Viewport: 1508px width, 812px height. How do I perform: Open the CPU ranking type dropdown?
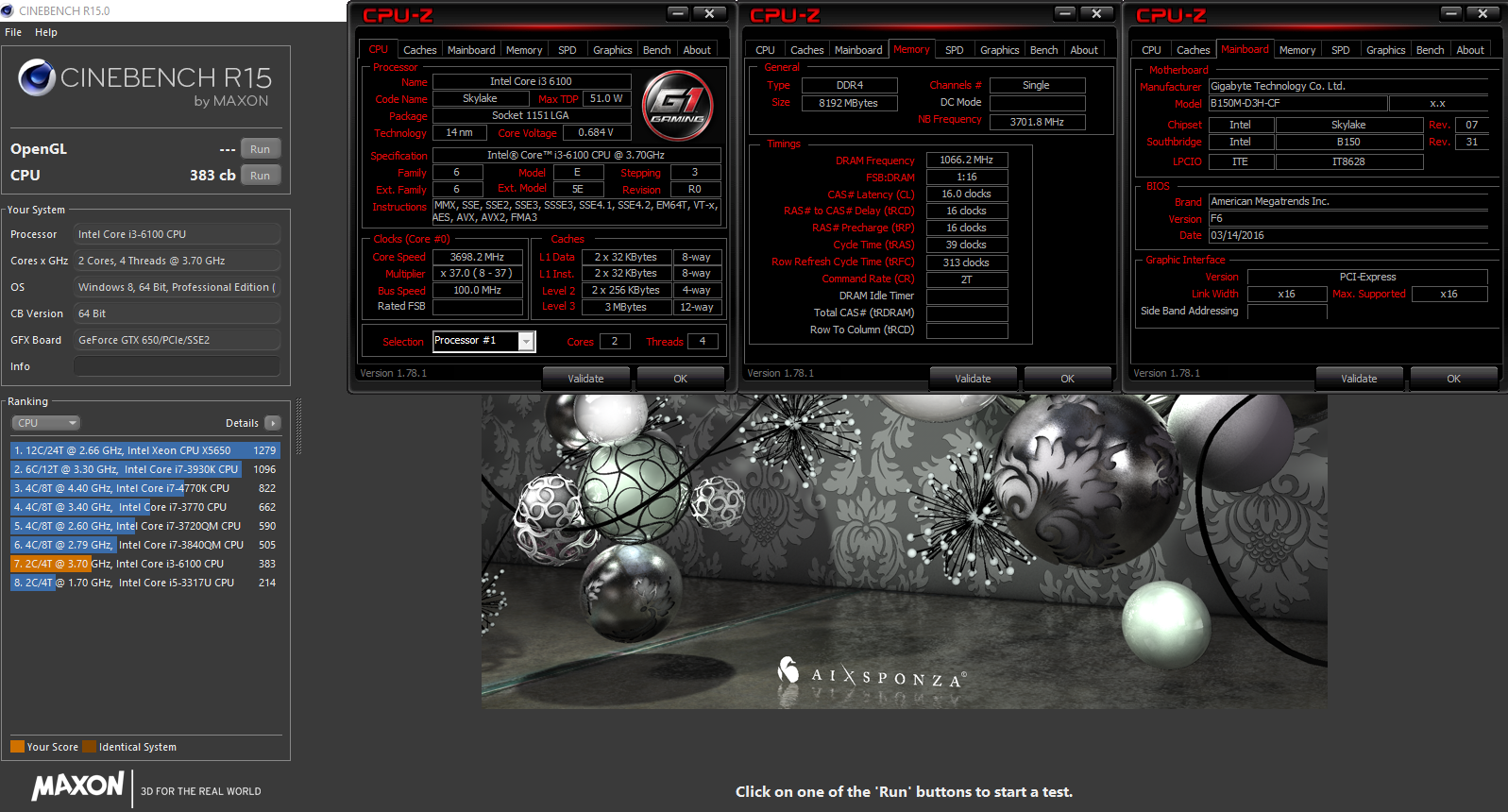pyautogui.click(x=45, y=423)
